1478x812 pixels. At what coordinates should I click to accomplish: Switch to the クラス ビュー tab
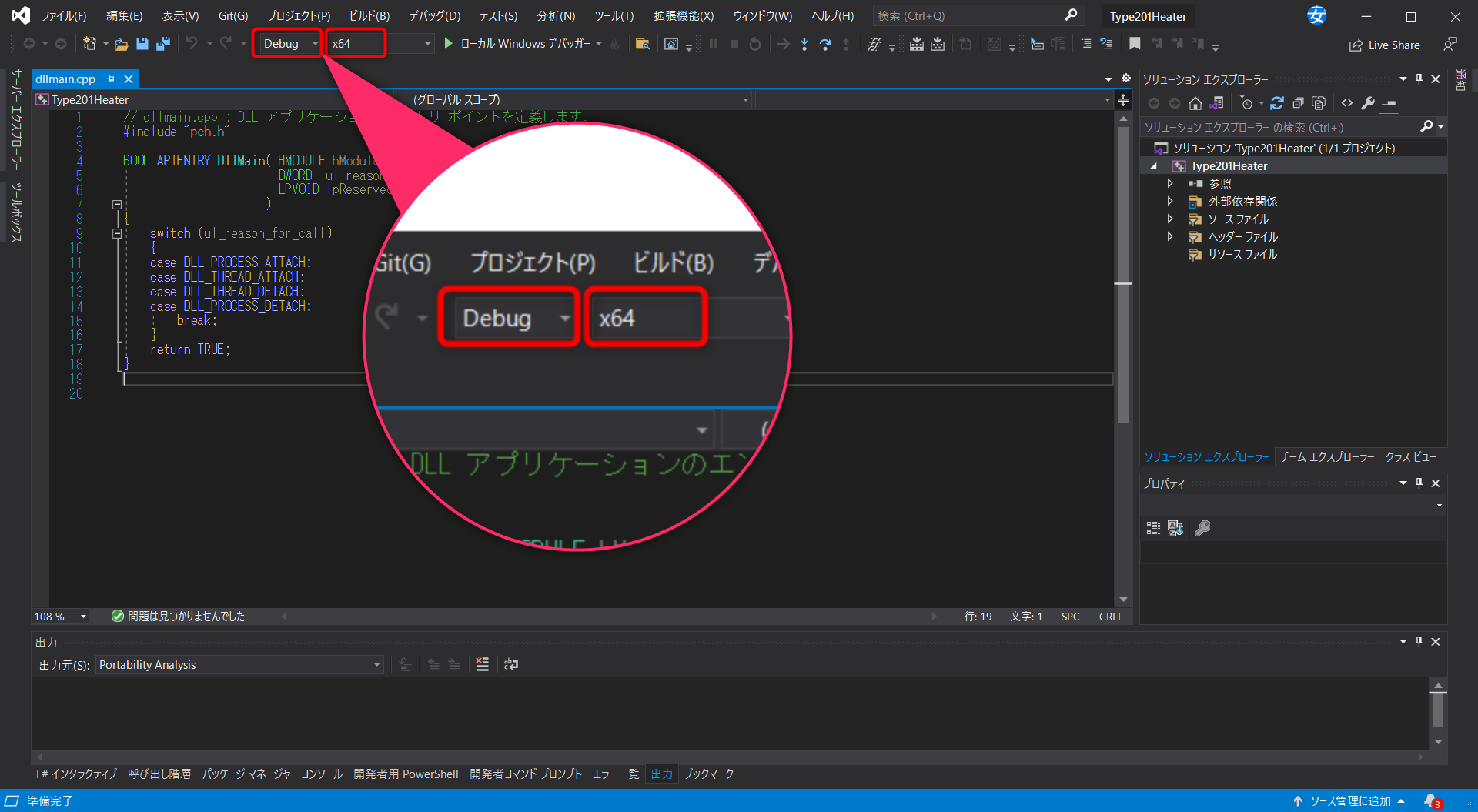pyautogui.click(x=1411, y=457)
